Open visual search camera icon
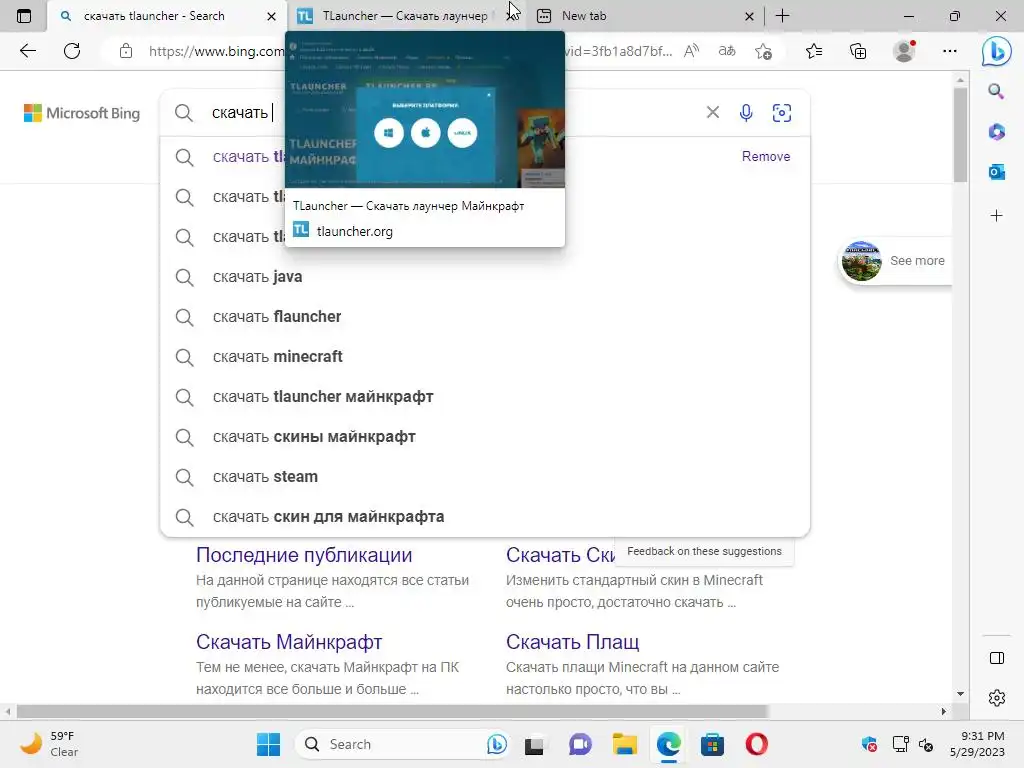This screenshot has width=1024, height=768. [x=781, y=112]
